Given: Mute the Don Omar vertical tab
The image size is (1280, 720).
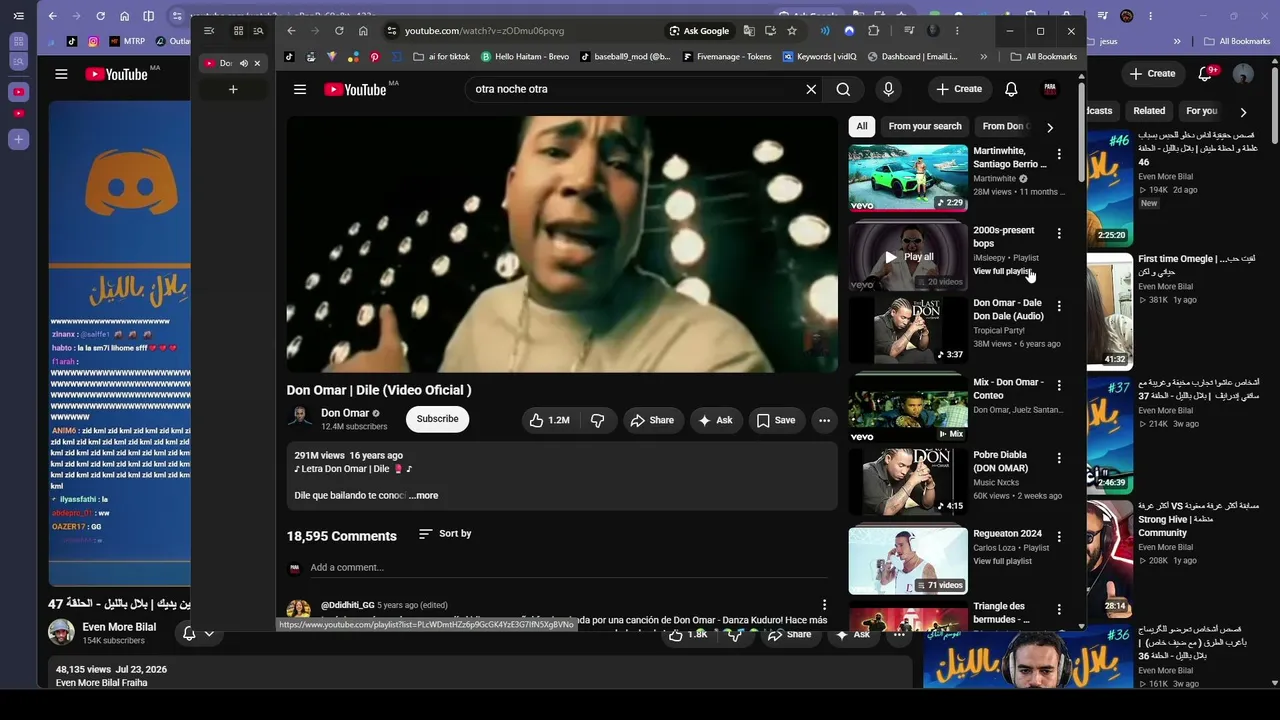Looking at the screenshot, I should tap(243, 63).
